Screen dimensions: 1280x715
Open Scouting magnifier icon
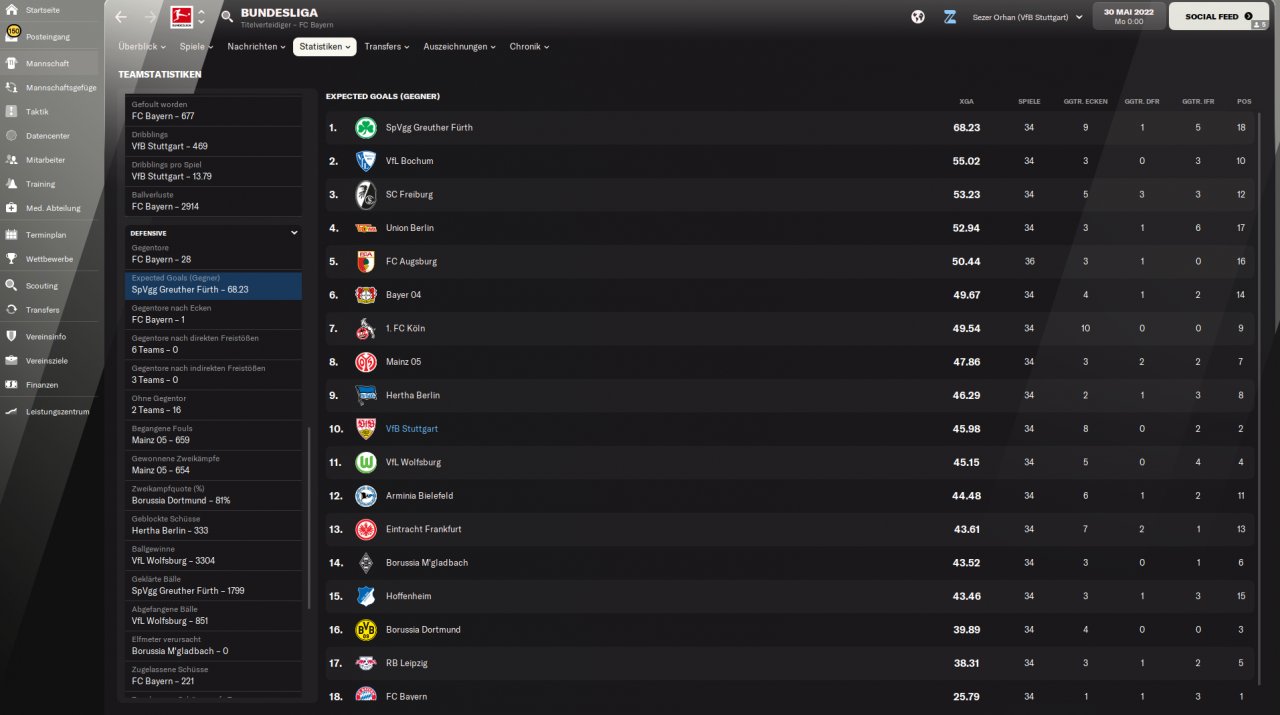point(12,285)
